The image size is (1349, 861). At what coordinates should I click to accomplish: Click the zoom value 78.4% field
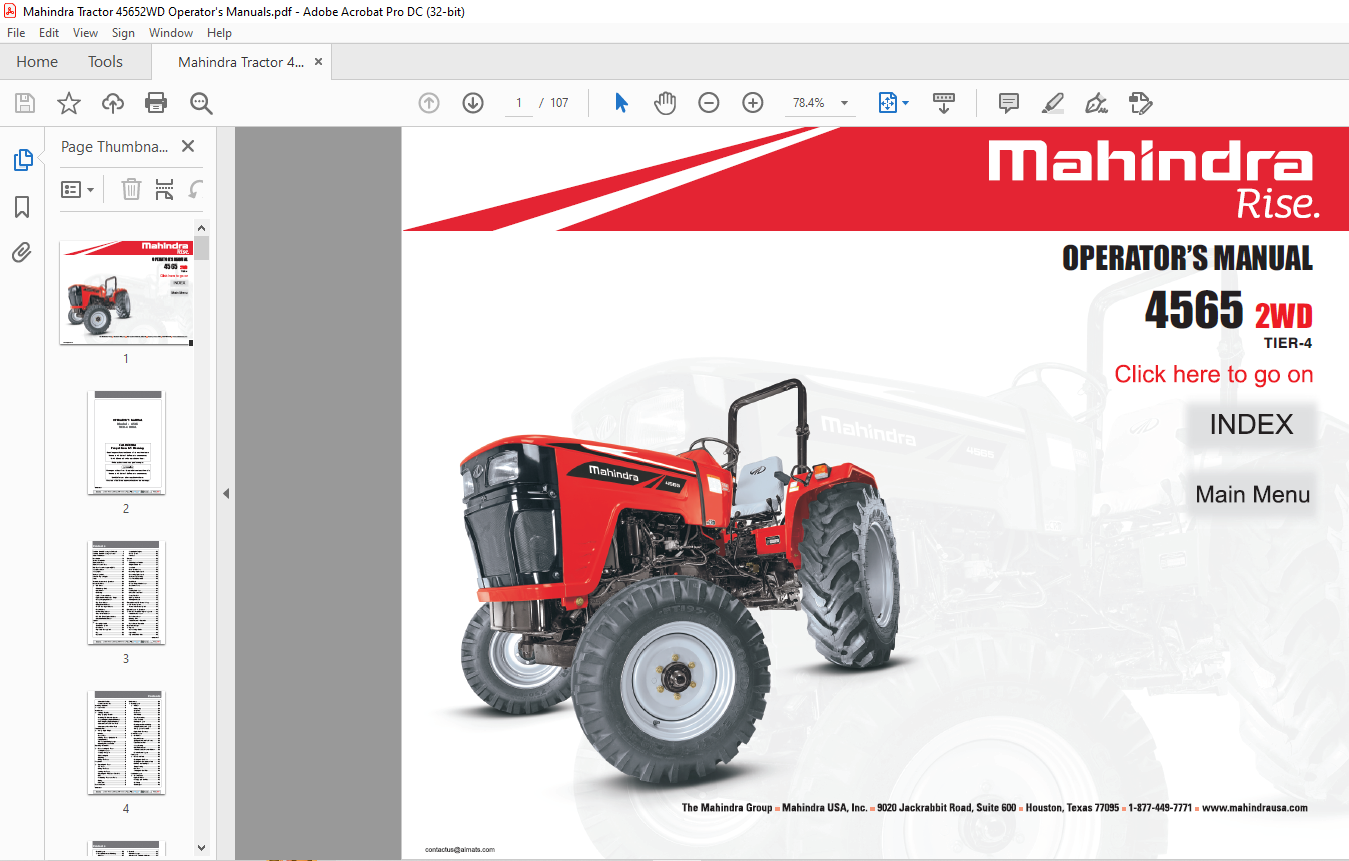point(808,103)
